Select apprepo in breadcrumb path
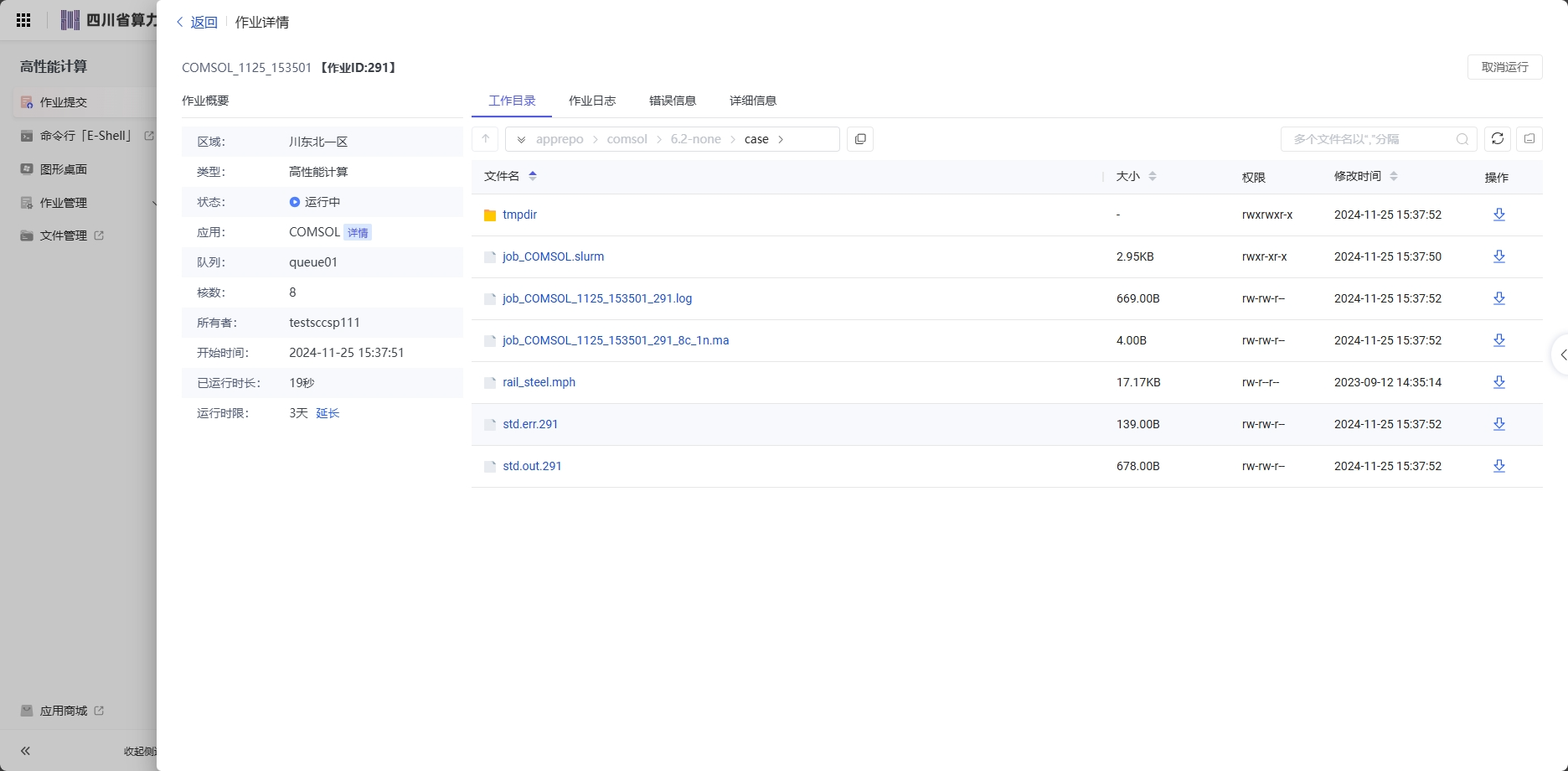 [x=560, y=139]
